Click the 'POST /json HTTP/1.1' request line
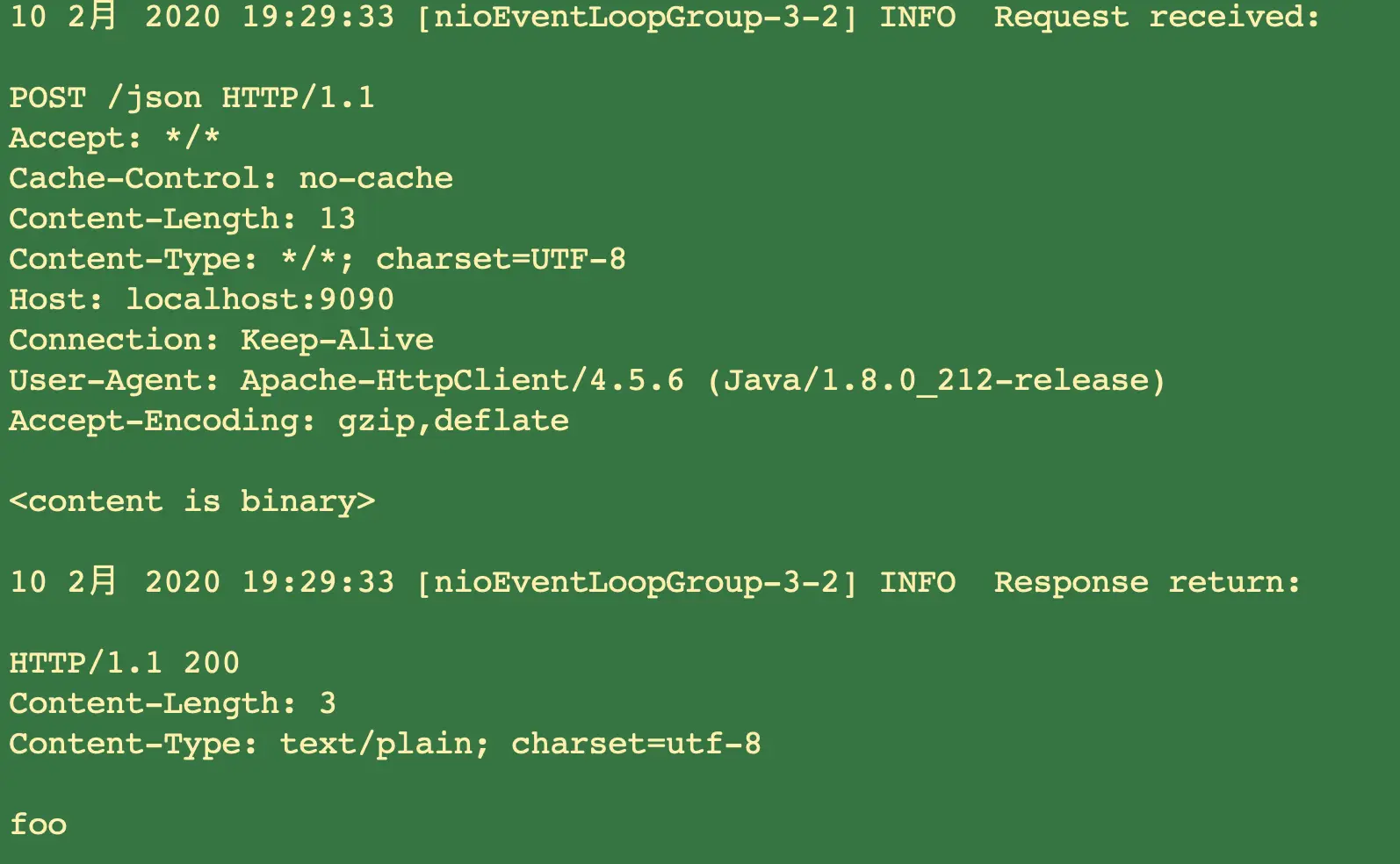Viewport: 1400px width, 864px height. click(x=192, y=97)
